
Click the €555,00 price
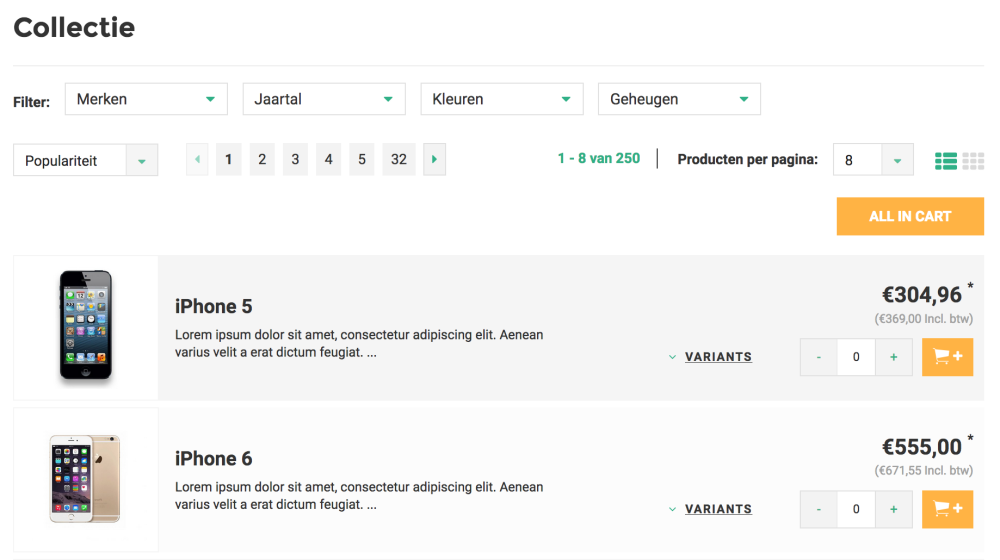pyautogui.click(x=922, y=447)
